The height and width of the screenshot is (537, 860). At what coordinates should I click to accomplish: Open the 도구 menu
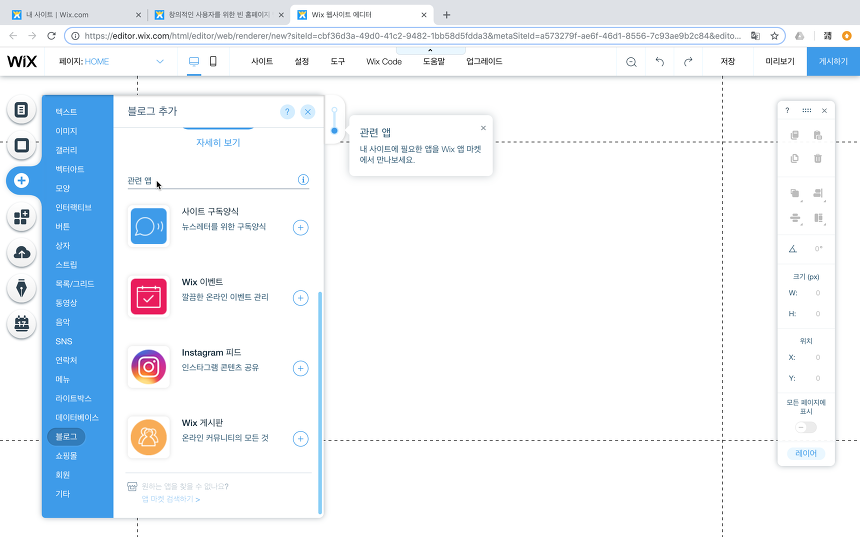[337, 61]
